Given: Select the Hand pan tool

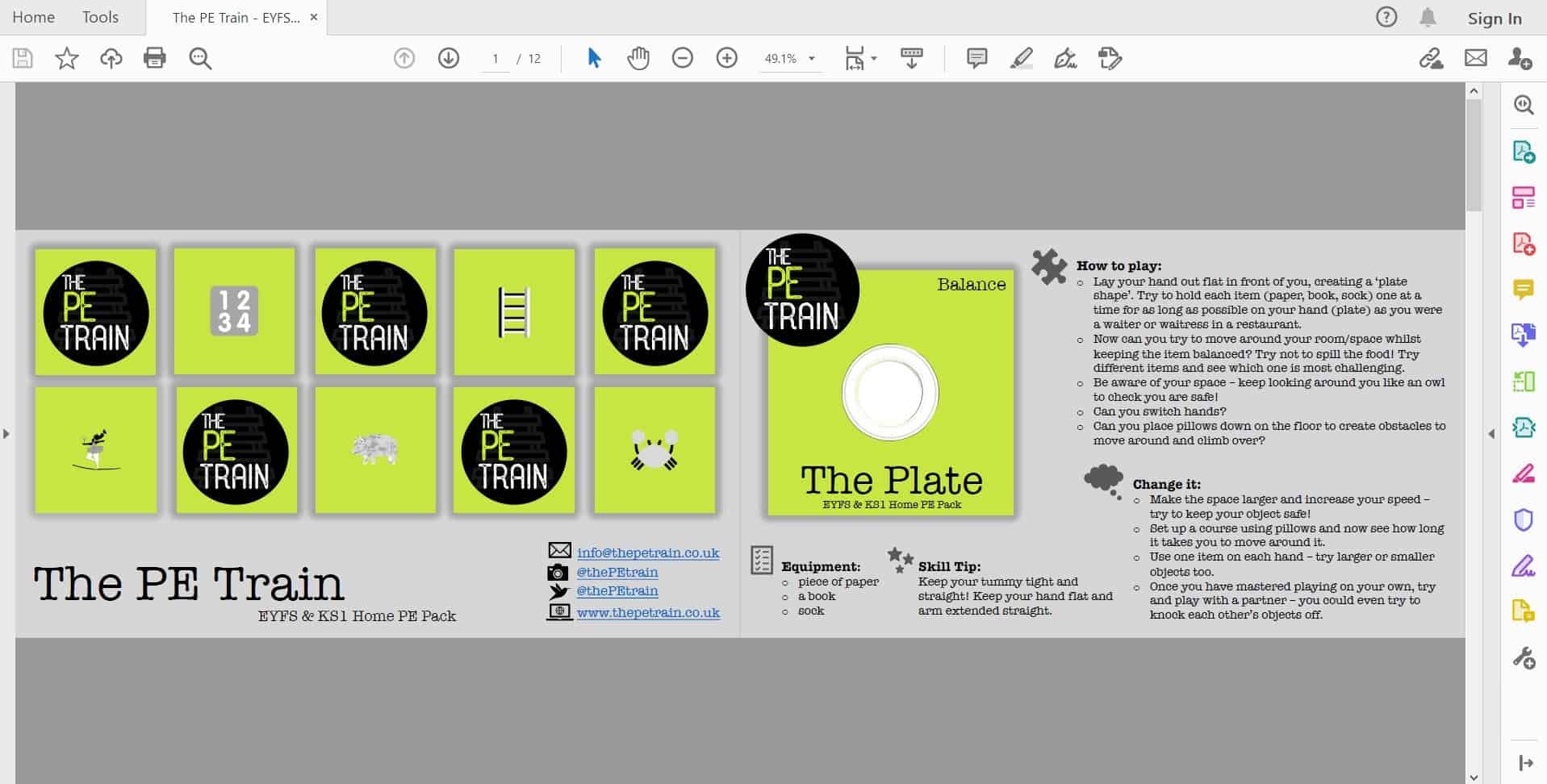Looking at the screenshot, I should tap(638, 58).
